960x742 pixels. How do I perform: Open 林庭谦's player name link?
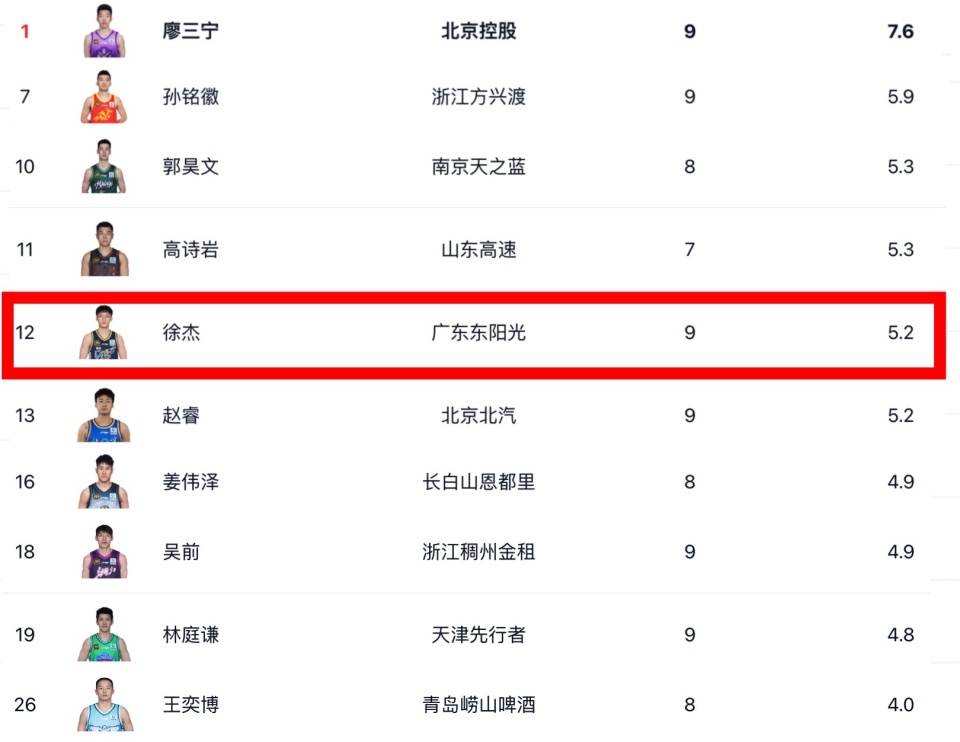[191, 635]
